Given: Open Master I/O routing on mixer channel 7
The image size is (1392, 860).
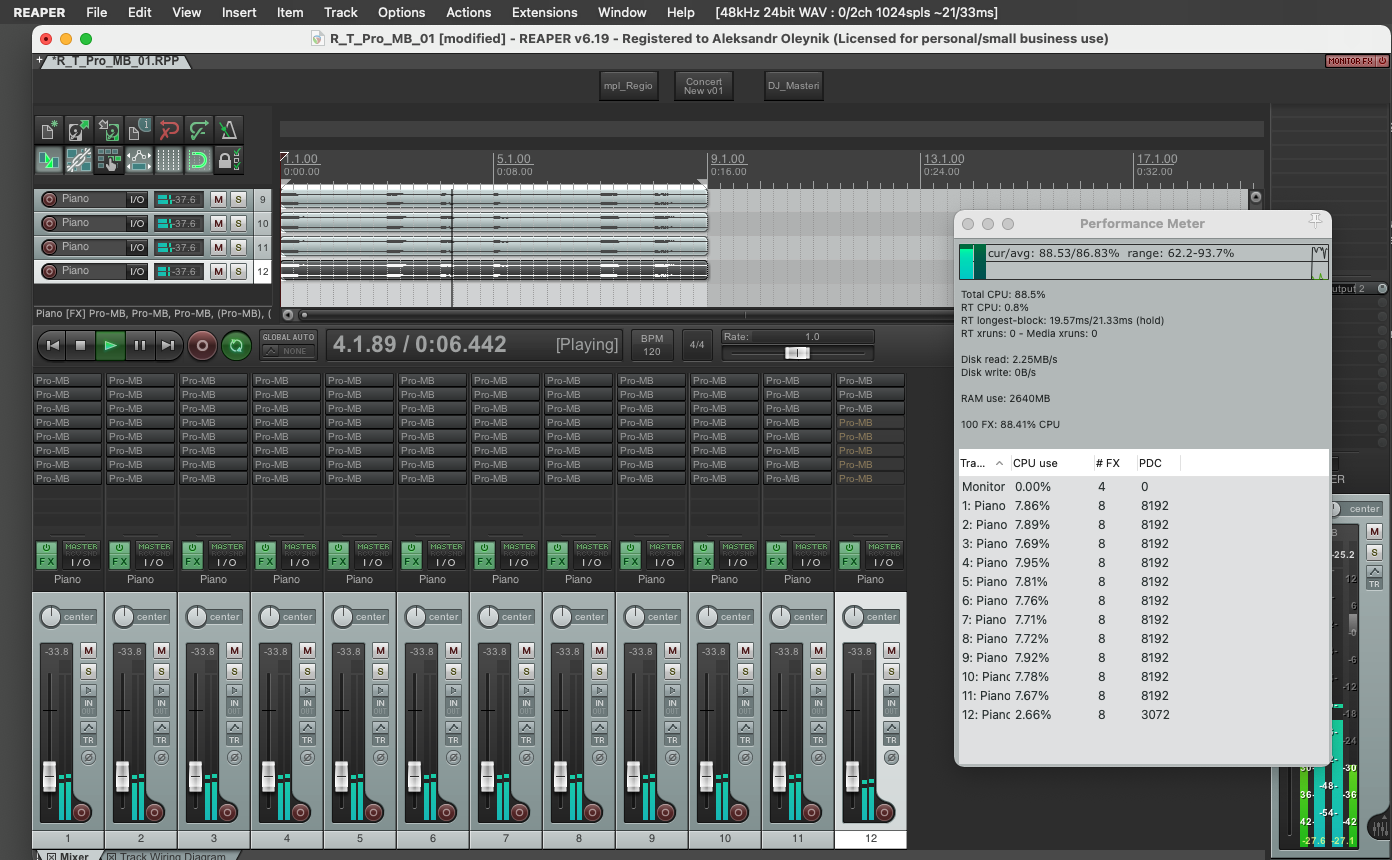Looking at the screenshot, I should point(519,555).
